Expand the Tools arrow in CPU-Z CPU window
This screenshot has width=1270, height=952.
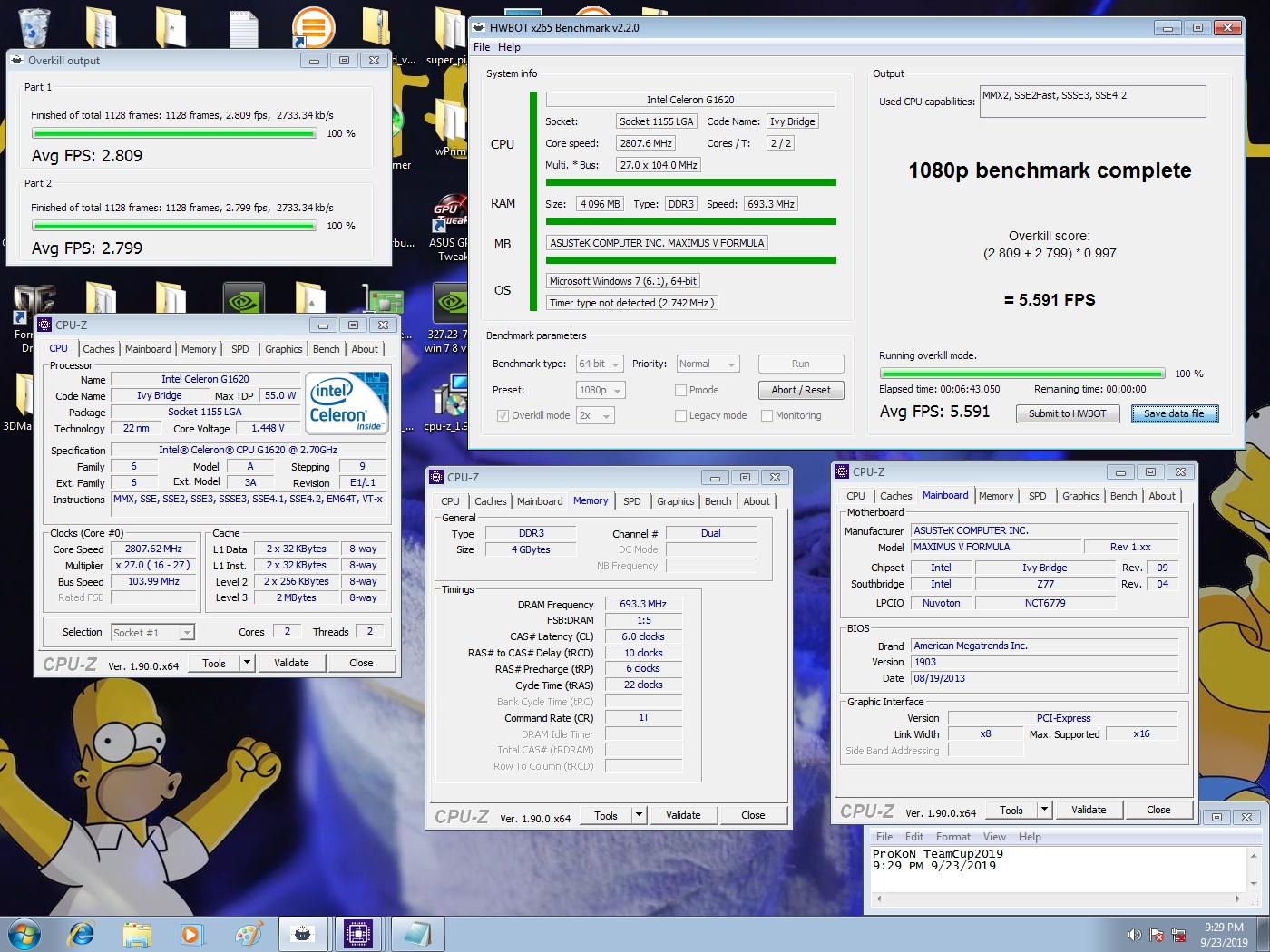[x=247, y=663]
